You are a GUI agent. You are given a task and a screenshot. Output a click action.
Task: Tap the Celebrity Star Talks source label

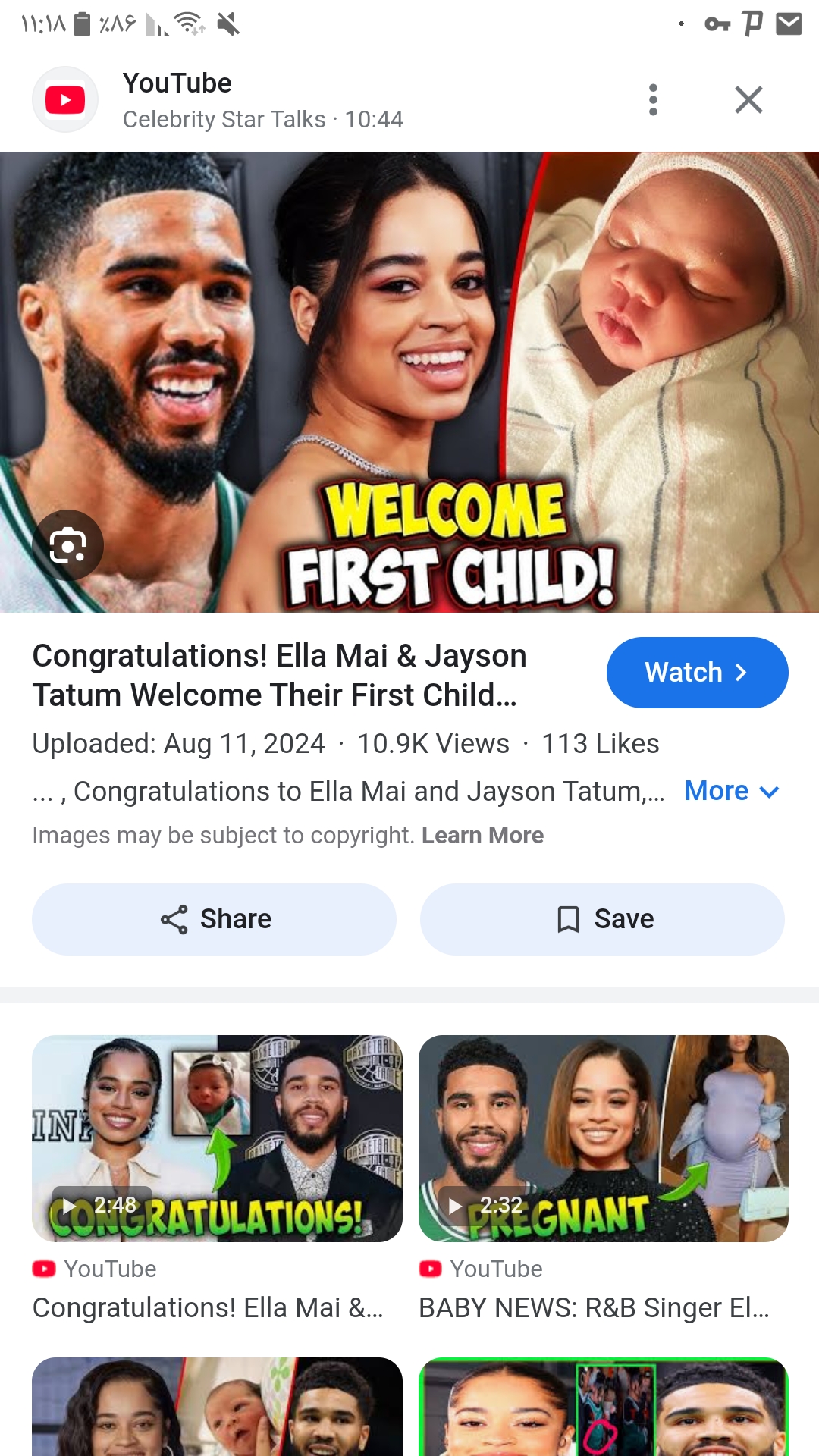tap(224, 119)
